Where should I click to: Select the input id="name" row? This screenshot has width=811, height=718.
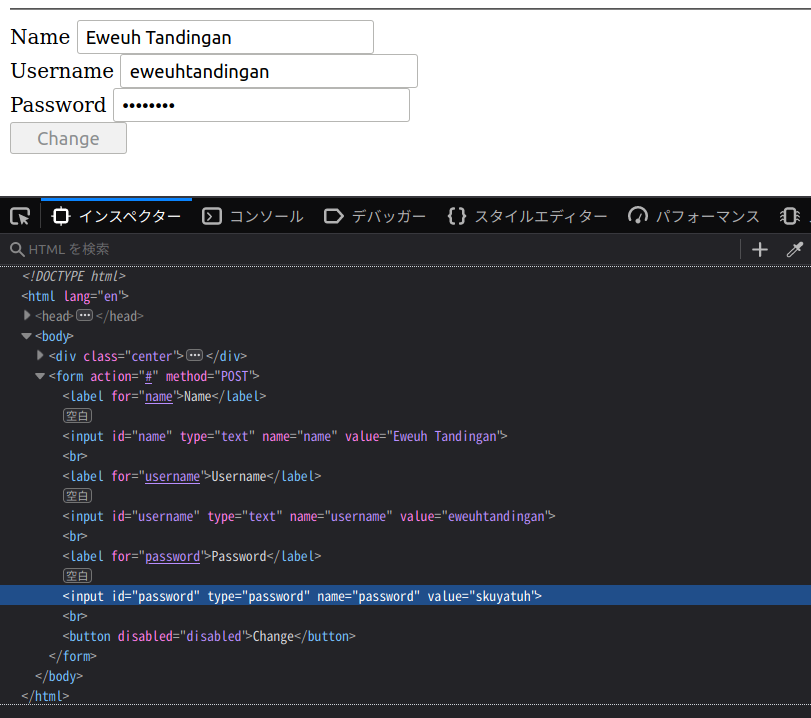(x=406, y=436)
